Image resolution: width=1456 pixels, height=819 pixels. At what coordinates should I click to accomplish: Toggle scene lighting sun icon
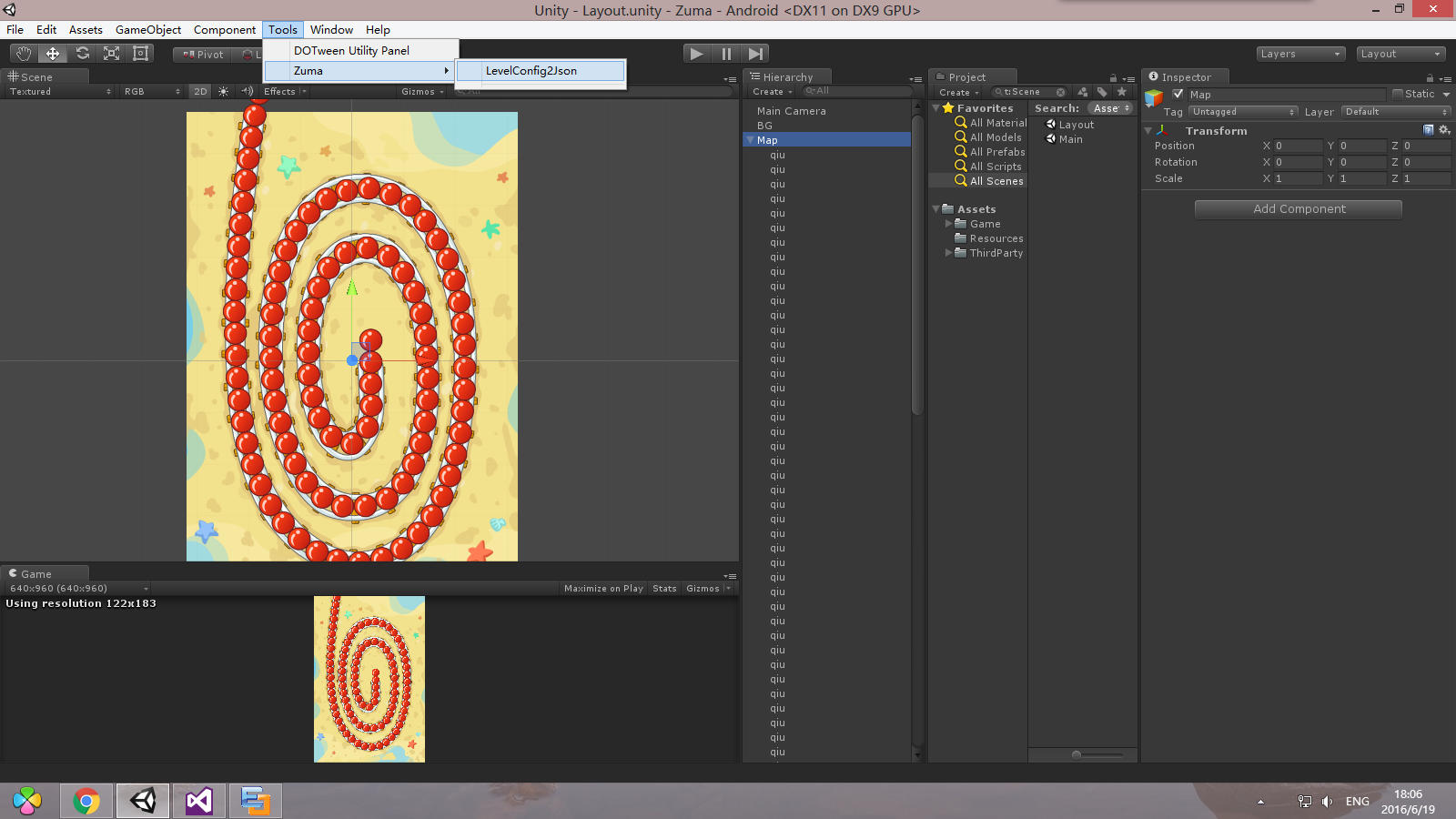click(x=223, y=92)
